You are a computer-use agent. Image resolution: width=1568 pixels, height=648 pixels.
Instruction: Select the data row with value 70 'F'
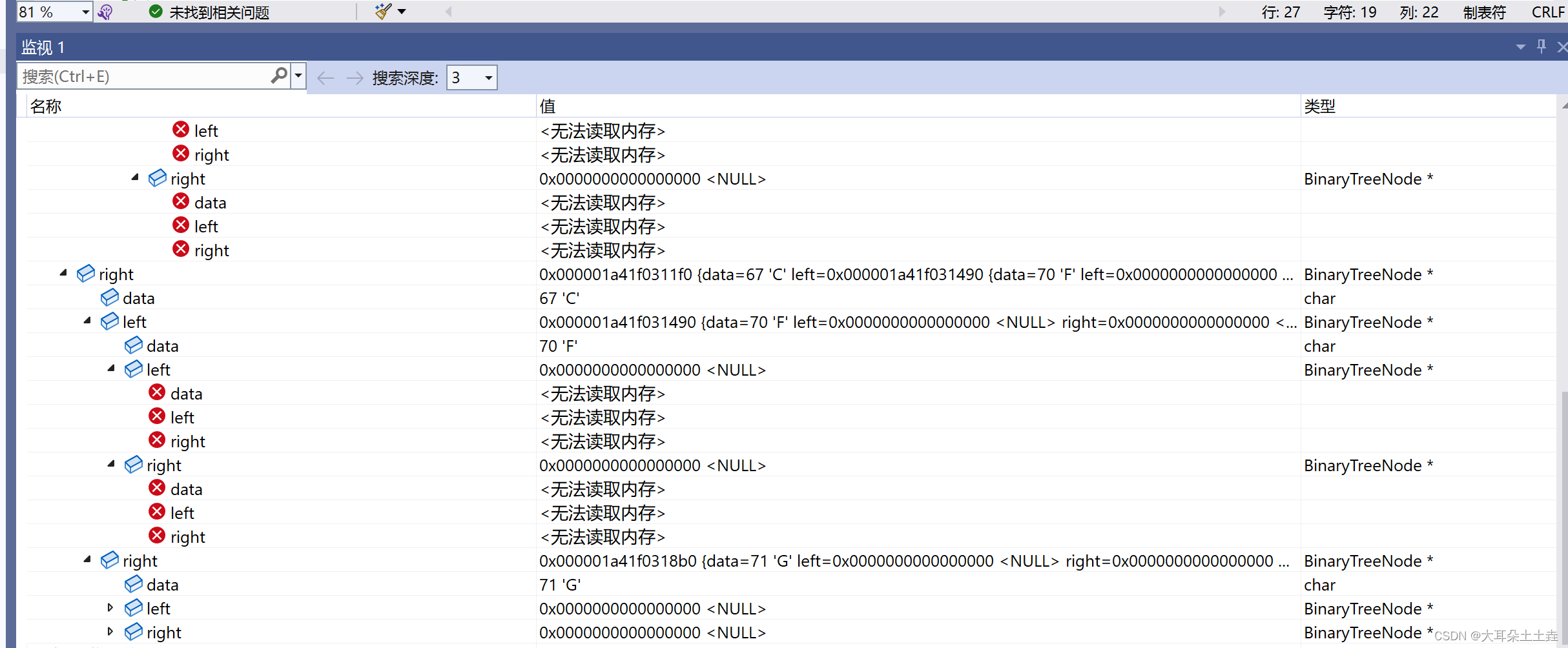(x=792, y=346)
